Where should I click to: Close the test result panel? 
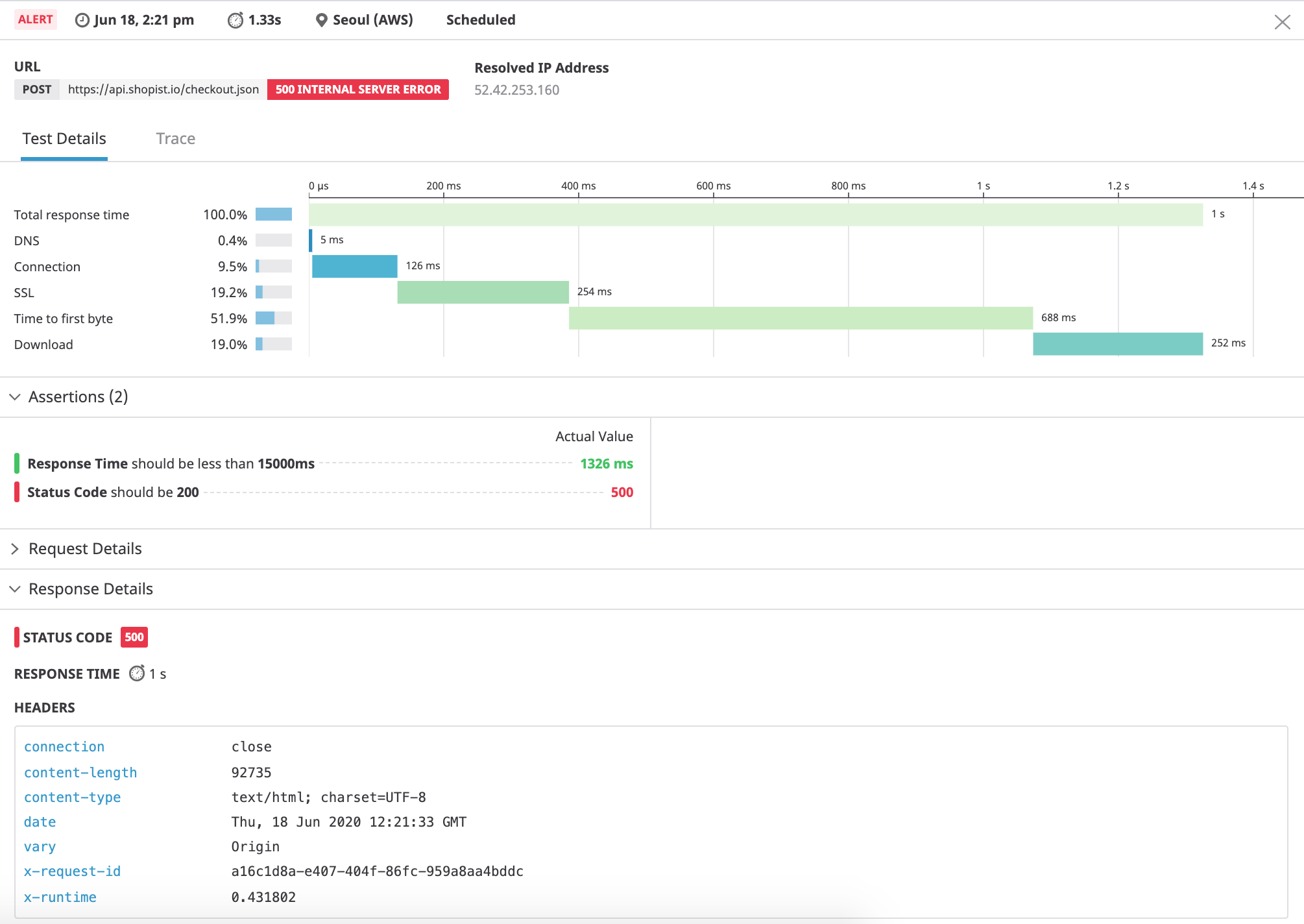(x=1282, y=22)
